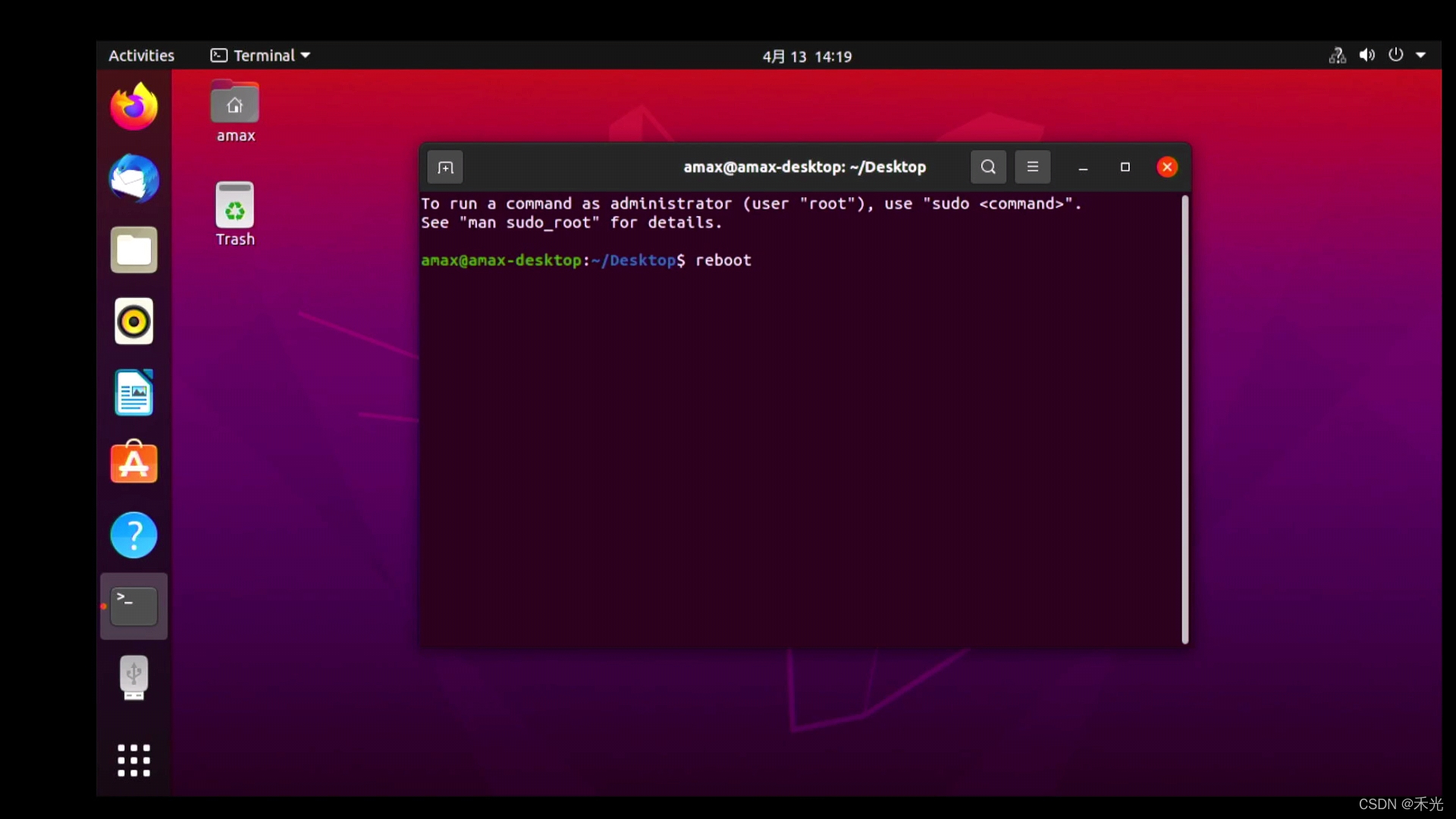Click the Activities overview button
Image resolution: width=1456 pixels, height=819 pixels.
(141, 55)
